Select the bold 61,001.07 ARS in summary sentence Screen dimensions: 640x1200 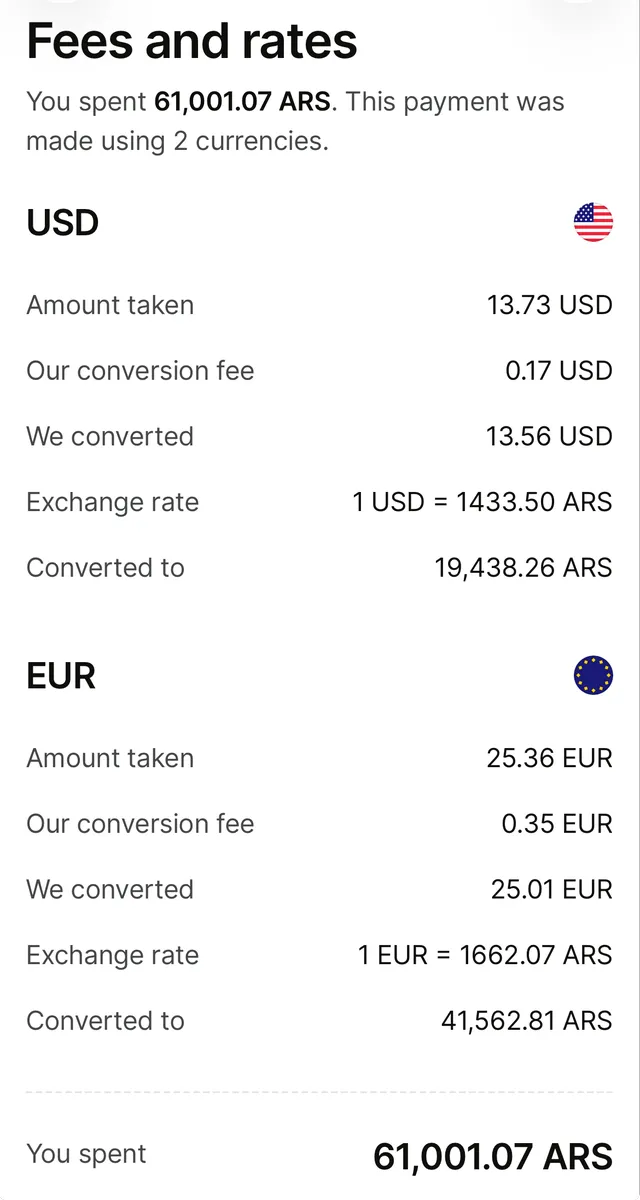point(241,102)
